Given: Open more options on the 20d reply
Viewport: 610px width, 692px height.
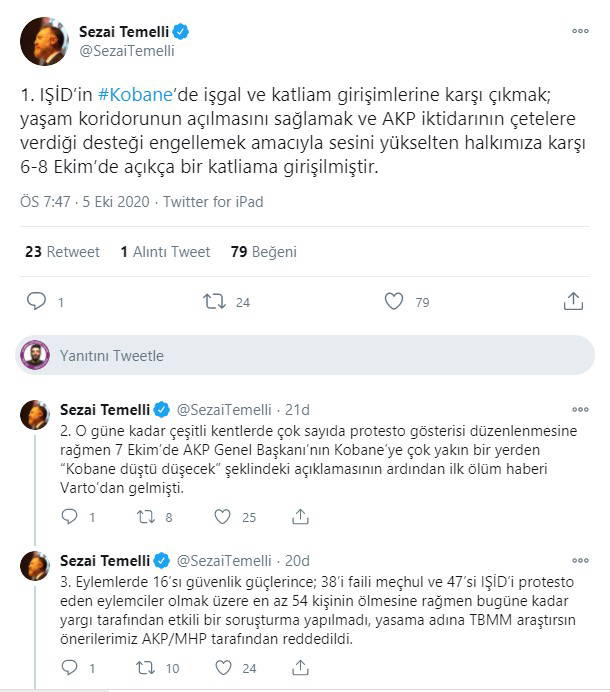Looking at the screenshot, I should (x=580, y=559).
